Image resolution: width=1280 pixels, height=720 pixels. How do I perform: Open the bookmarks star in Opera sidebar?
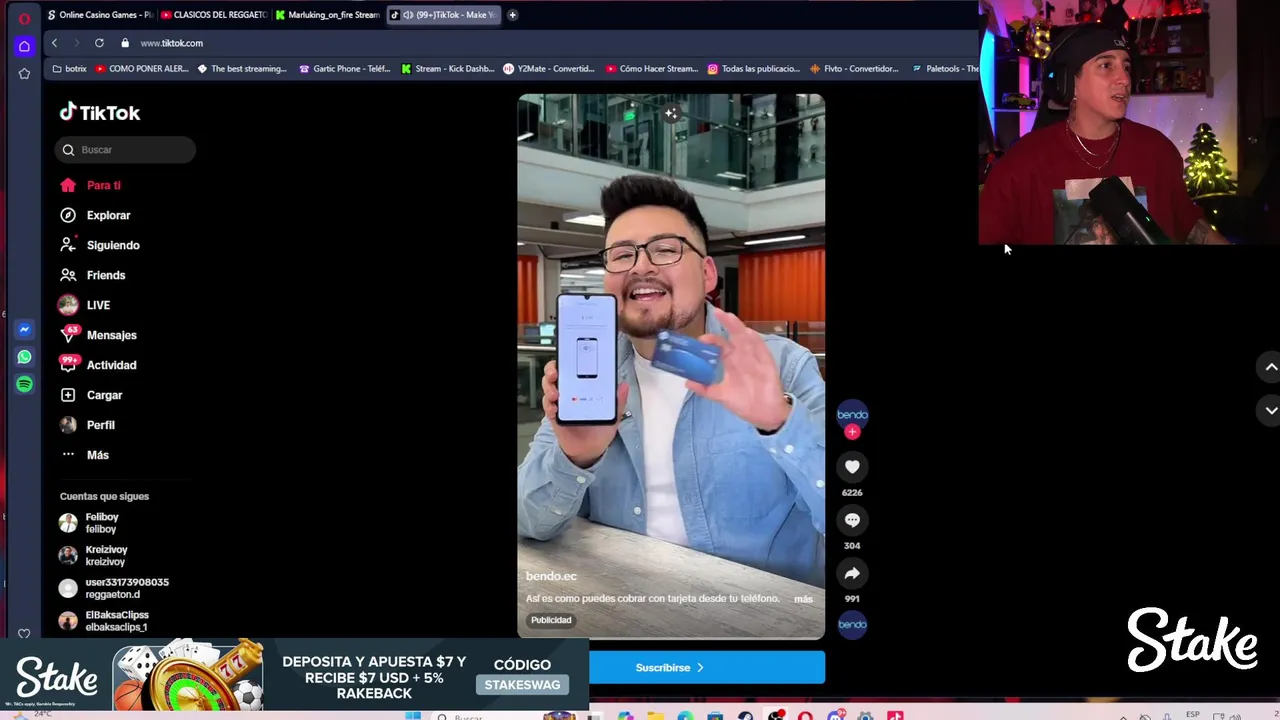24,73
